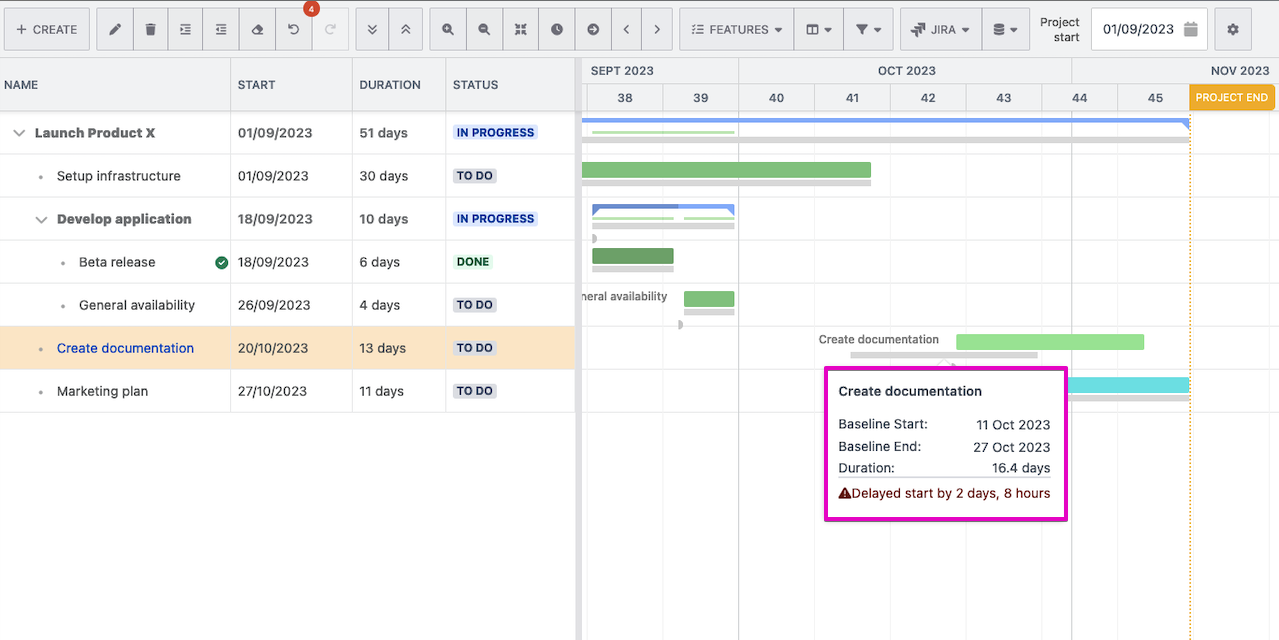Open the Features dropdown
Screen dimensions: 1279x640
pos(737,30)
